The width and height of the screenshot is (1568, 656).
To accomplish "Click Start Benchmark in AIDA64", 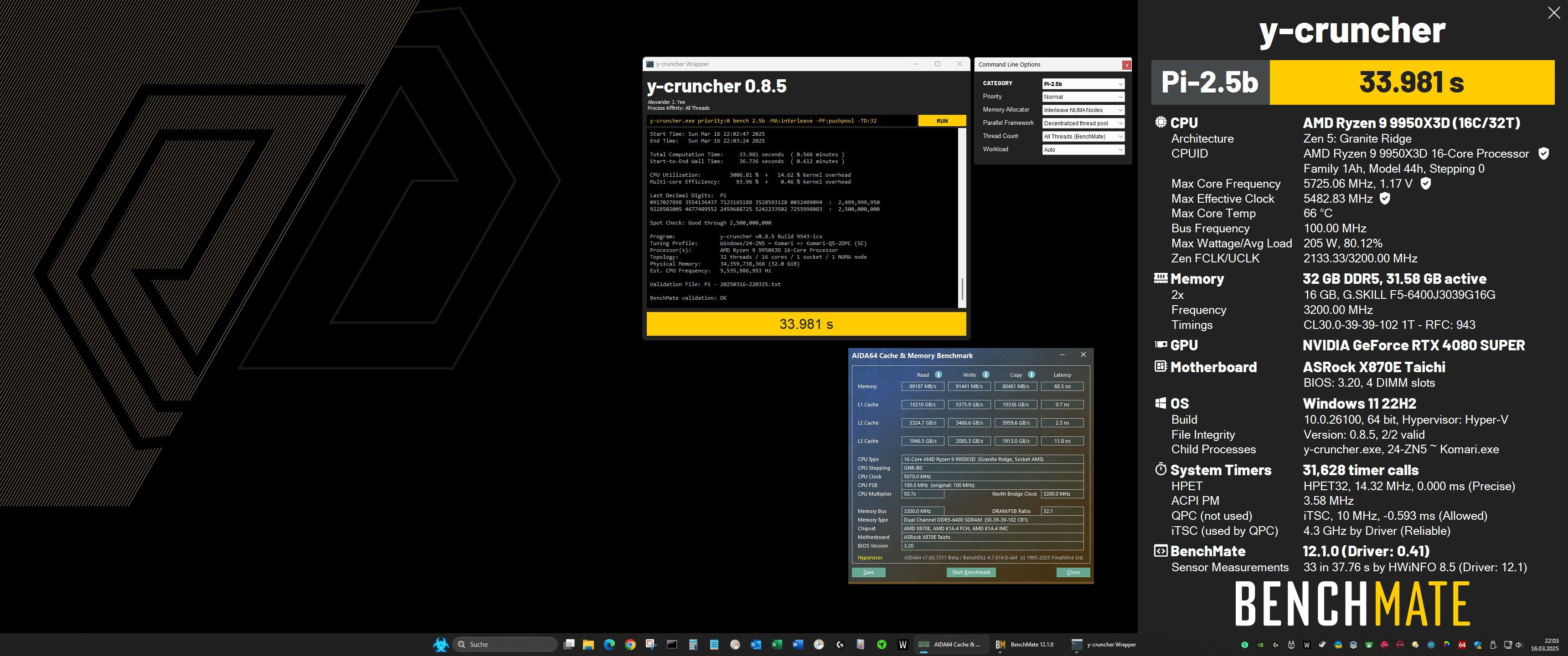I will (971, 572).
